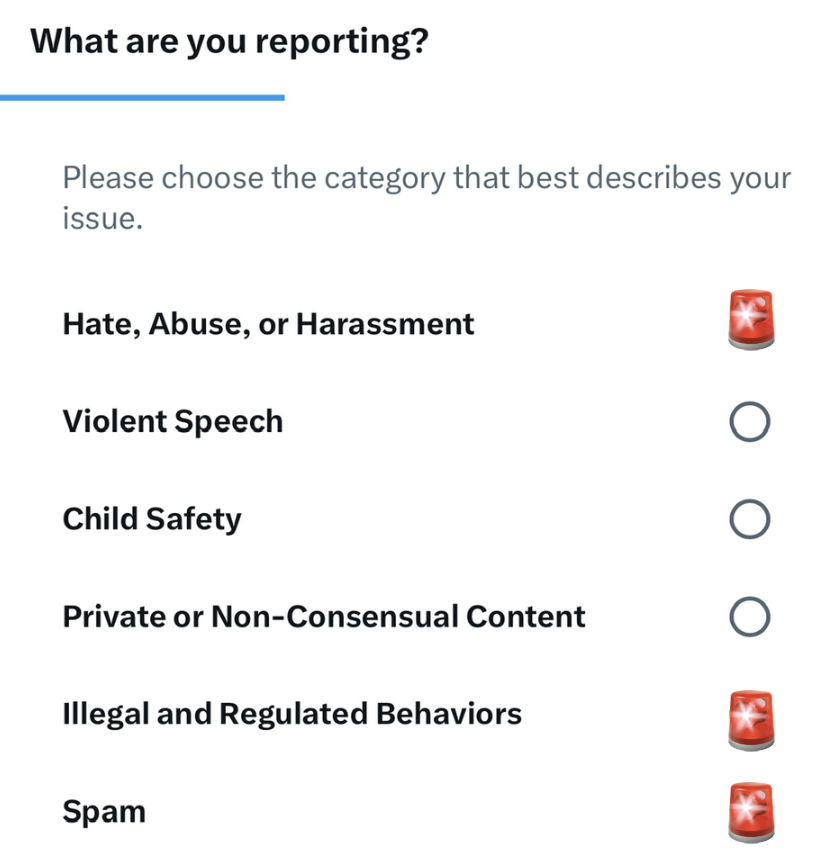Click the 'What are you reporting?' heading
Viewport: 840px width, 868px height.
coord(229,42)
